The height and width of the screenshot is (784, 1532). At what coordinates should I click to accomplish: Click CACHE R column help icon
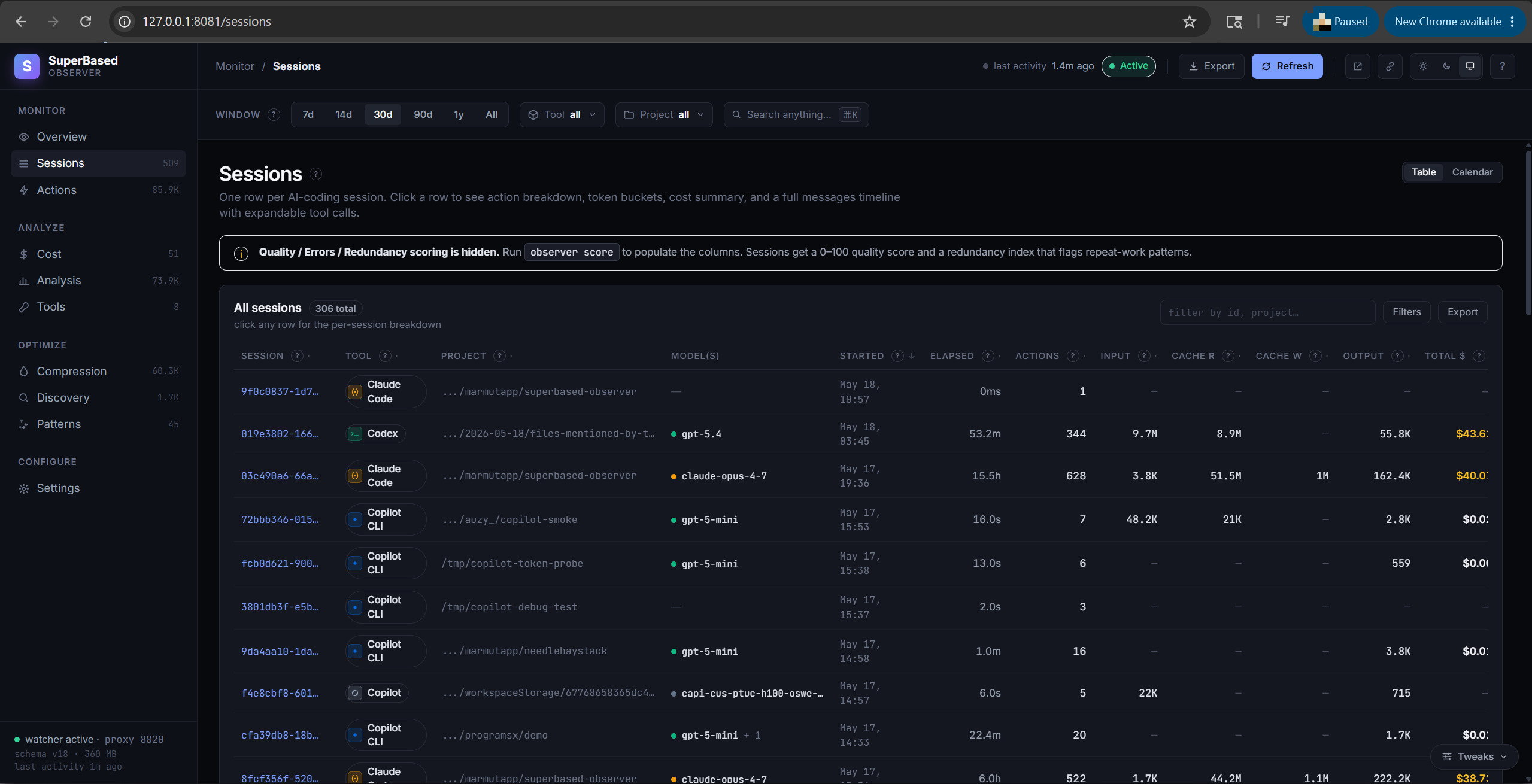coord(1228,356)
